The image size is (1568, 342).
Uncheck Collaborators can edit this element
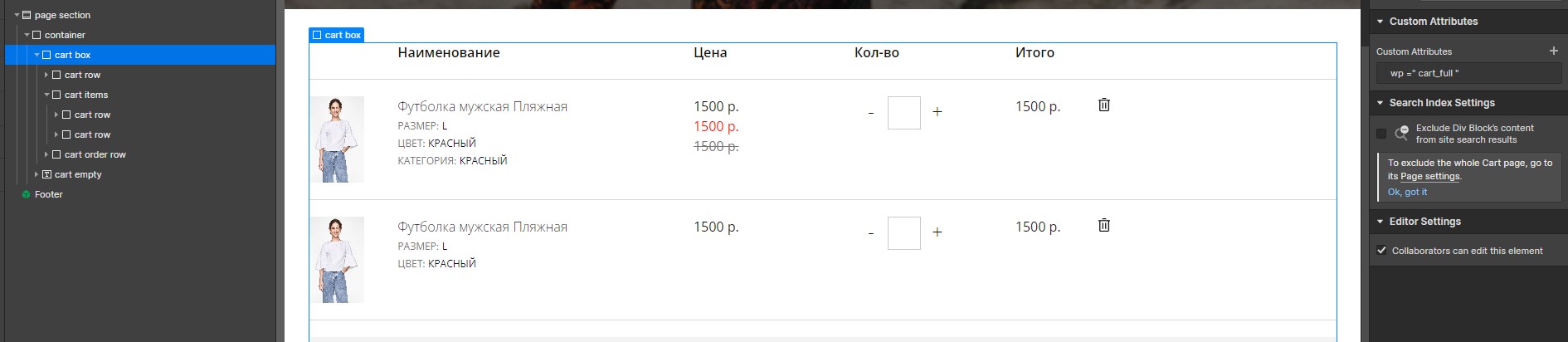1381,251
